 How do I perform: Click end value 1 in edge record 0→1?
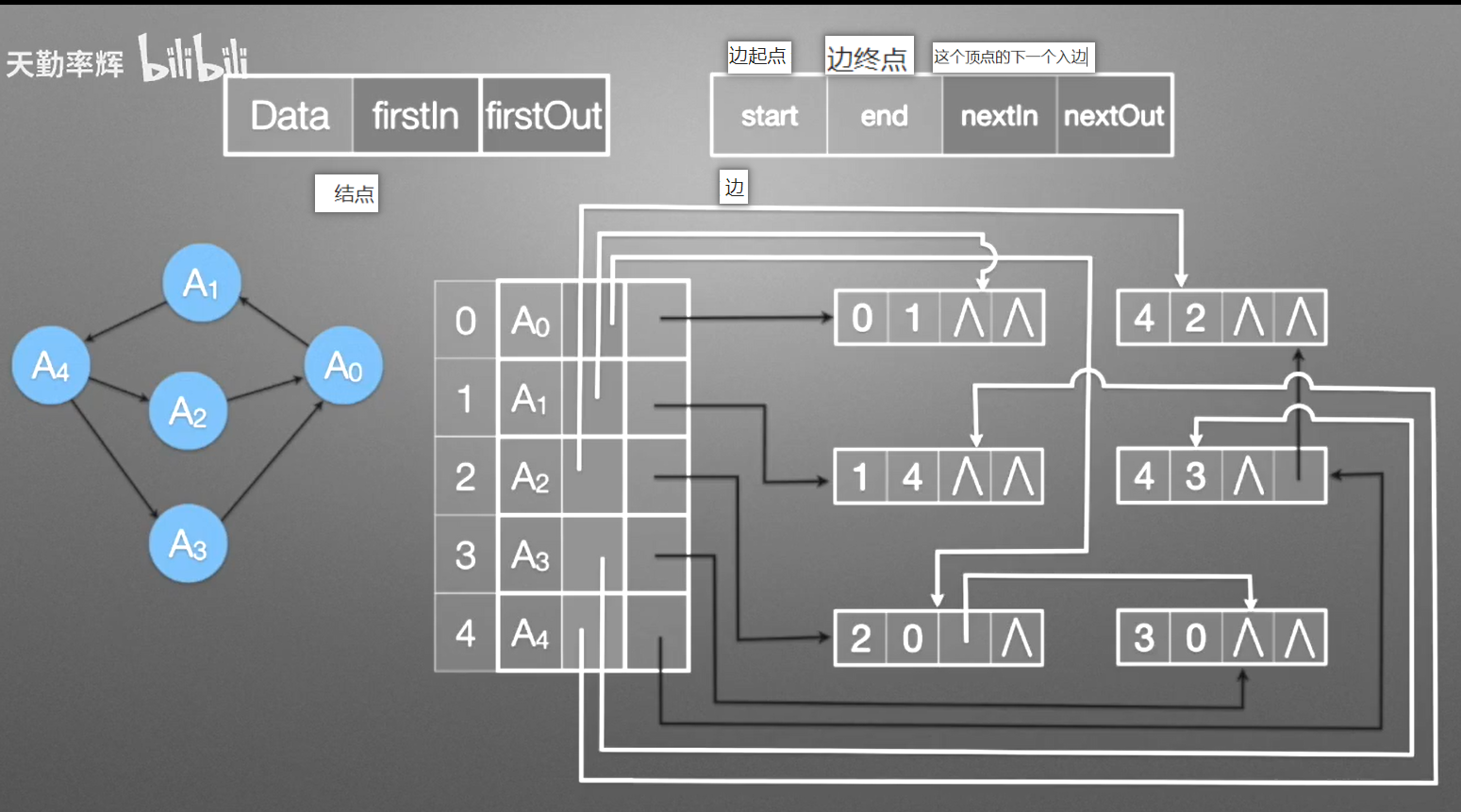[x=913, y=318]
